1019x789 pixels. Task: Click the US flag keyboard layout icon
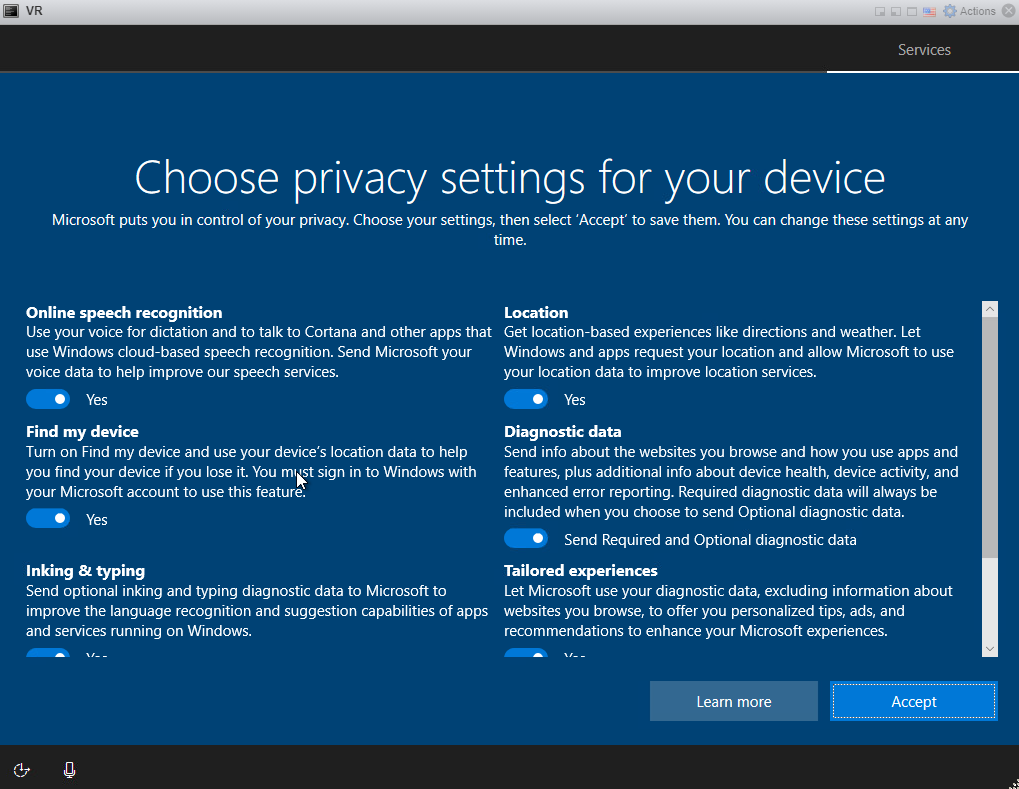coord(929,12)
